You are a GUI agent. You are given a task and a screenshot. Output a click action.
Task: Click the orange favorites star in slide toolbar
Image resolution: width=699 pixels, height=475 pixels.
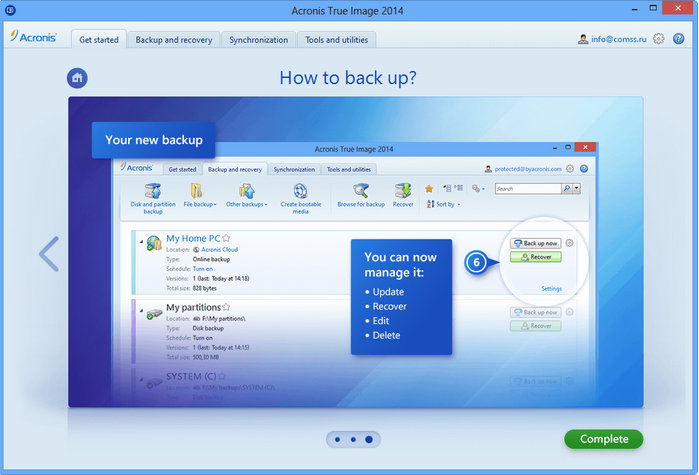pos(429,188)
